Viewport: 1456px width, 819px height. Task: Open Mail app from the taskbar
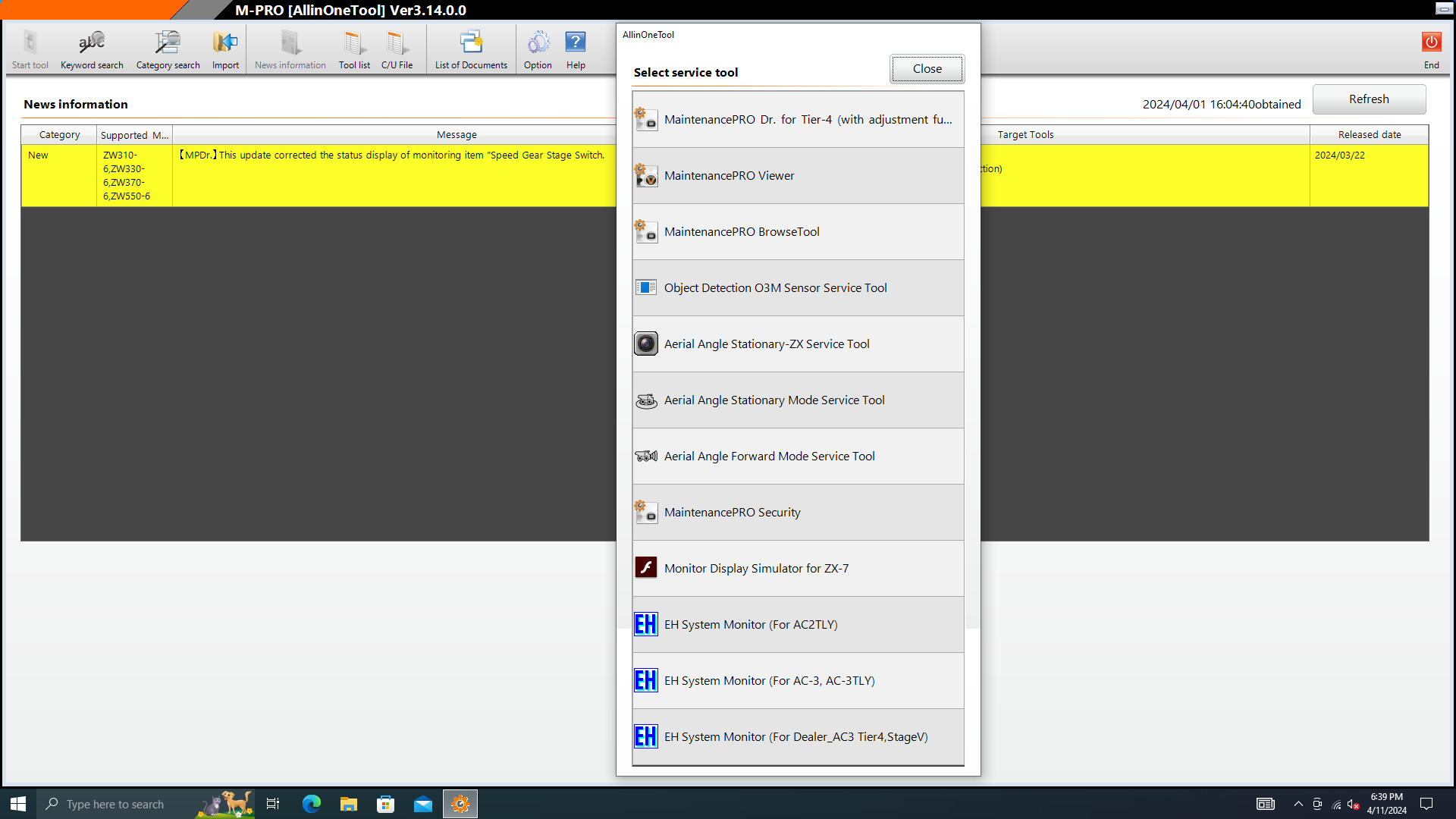423,804
